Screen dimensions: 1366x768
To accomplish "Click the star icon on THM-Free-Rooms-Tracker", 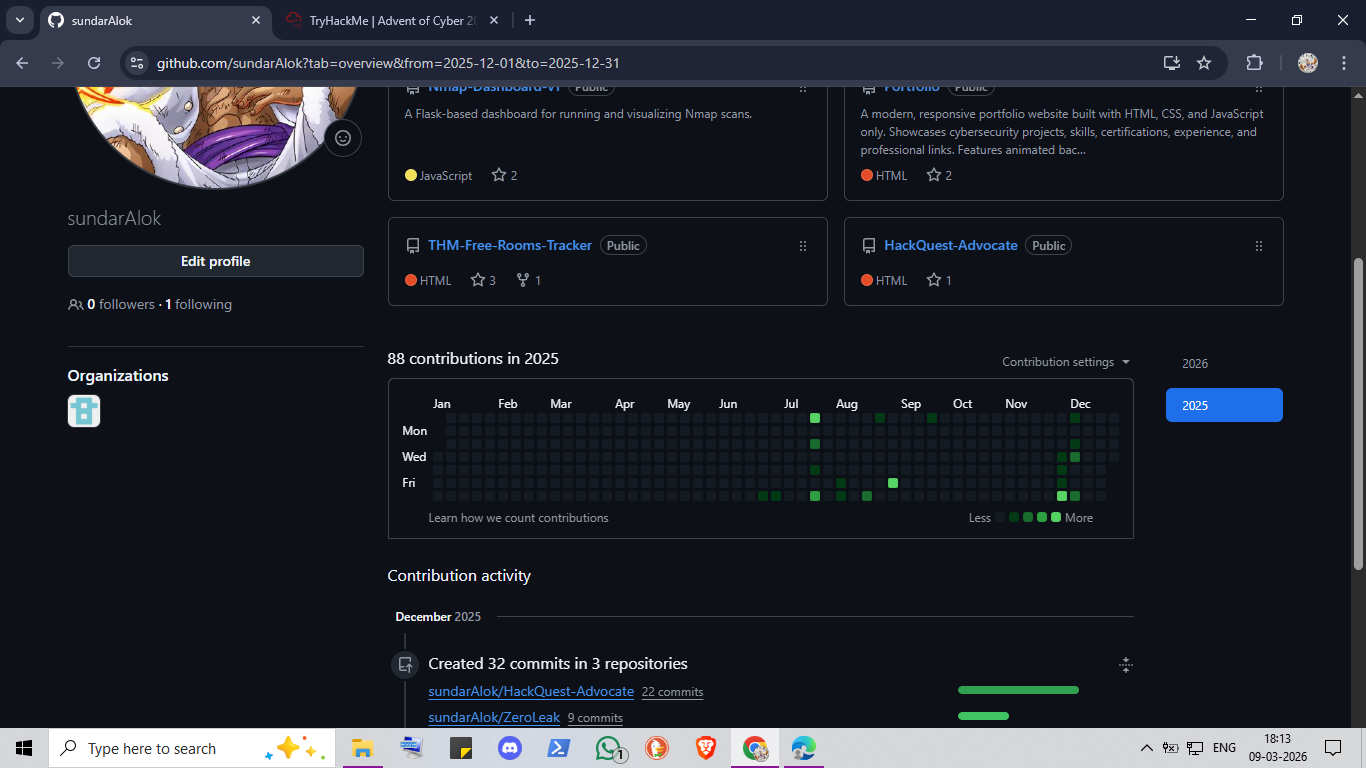I will pyautogui.click(x=478, y=280).
